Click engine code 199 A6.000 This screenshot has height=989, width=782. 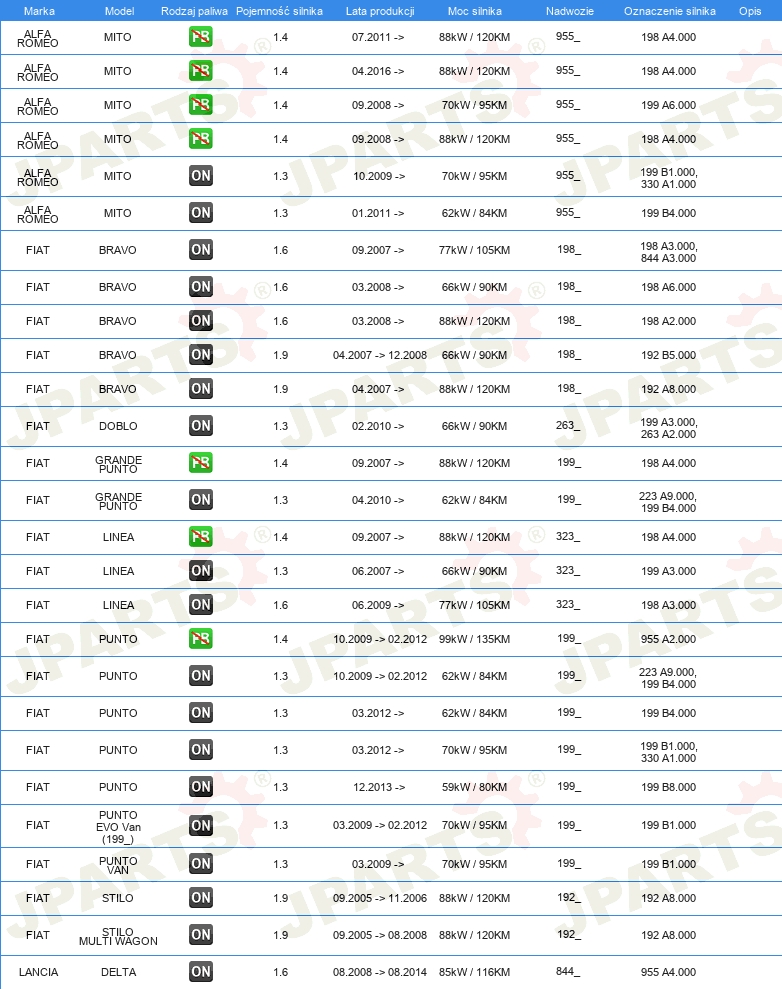point(668,105)
